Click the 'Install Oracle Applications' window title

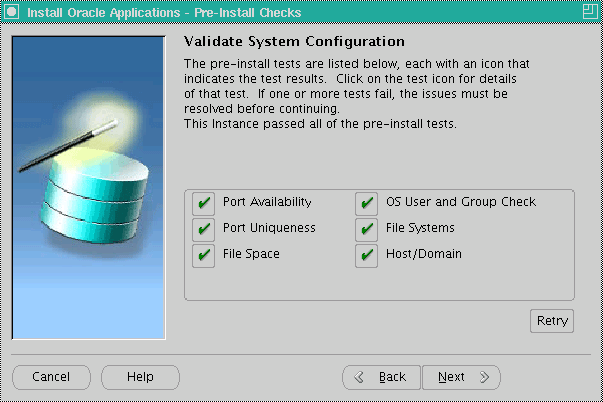coord(164,13)
